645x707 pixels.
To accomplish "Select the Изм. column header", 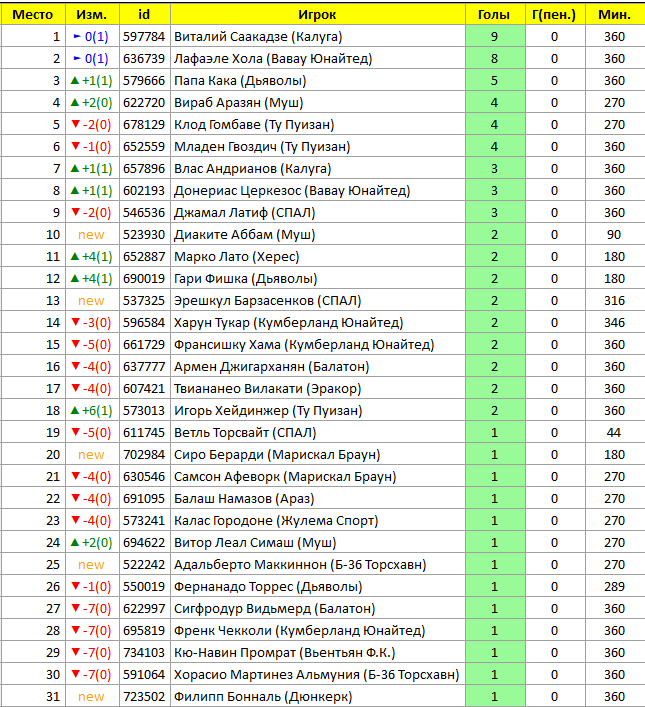I will pyautogui.click(x=92, y=14).
